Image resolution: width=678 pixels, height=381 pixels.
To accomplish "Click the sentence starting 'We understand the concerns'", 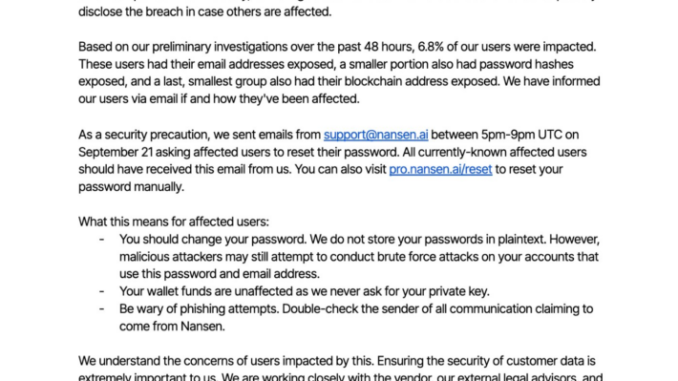I will coord(337,361).
